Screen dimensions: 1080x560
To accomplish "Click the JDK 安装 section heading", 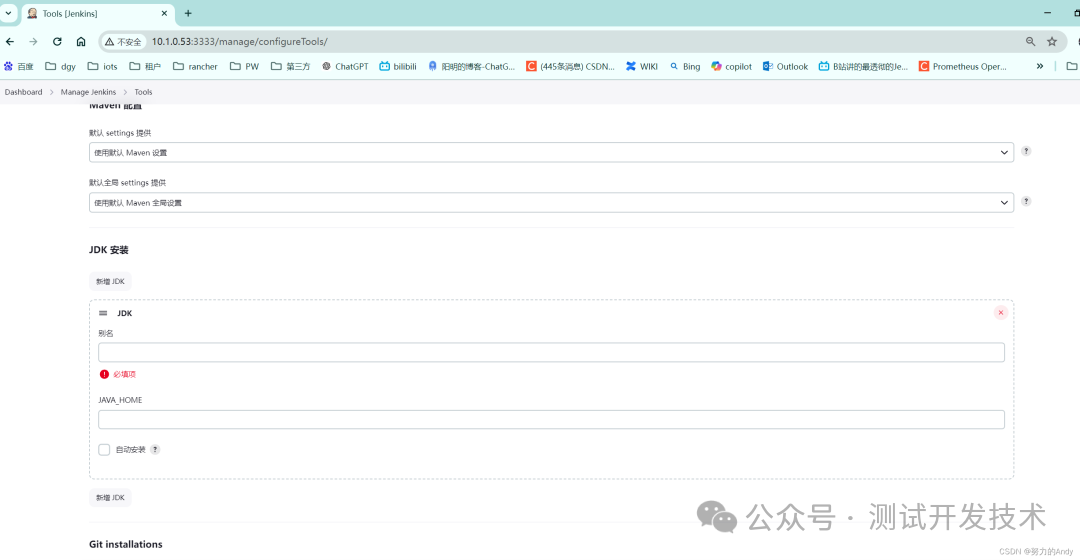I will [109, 249].
